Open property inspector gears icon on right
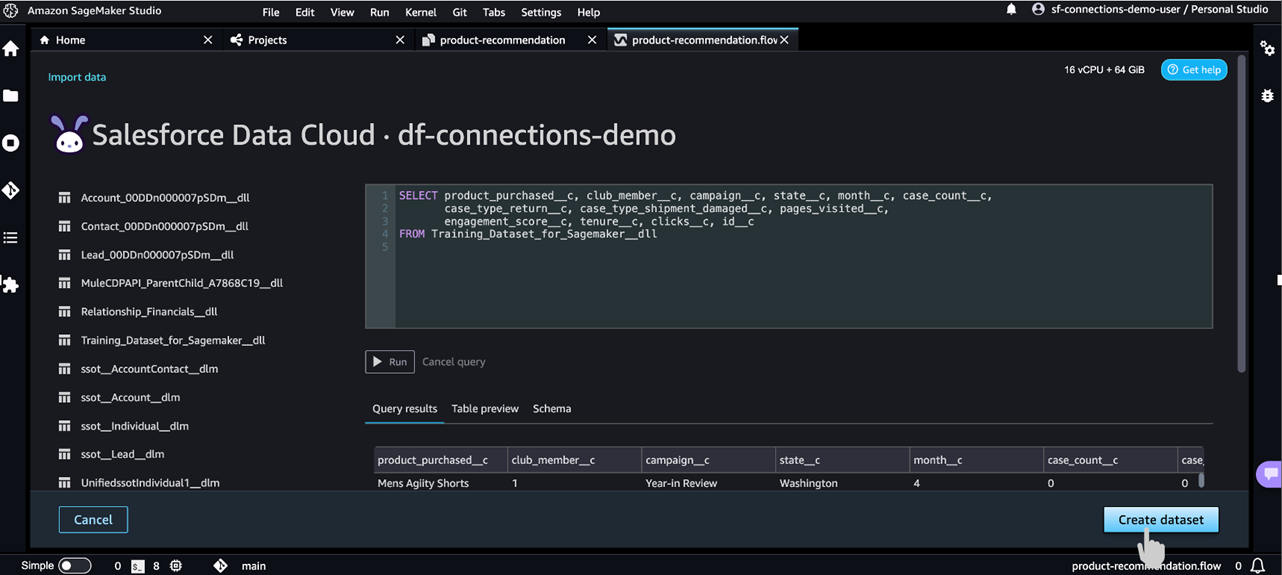1282x575 pixels. 1267,49
